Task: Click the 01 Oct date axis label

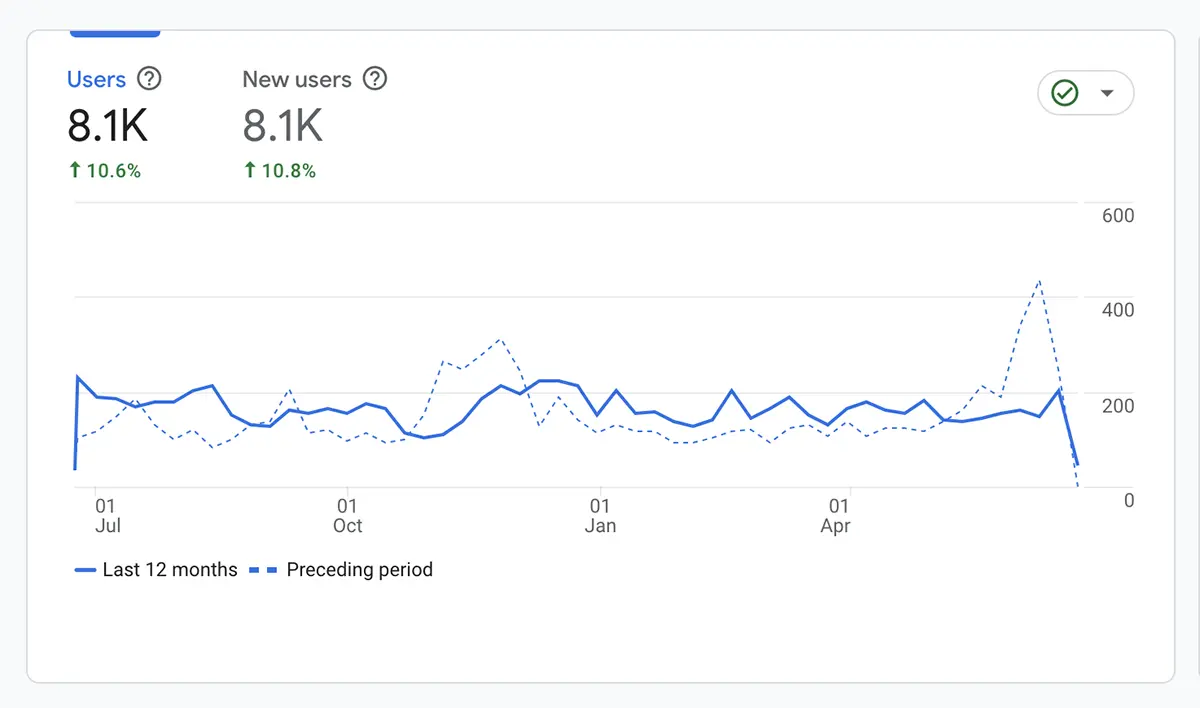Action: 347,516
